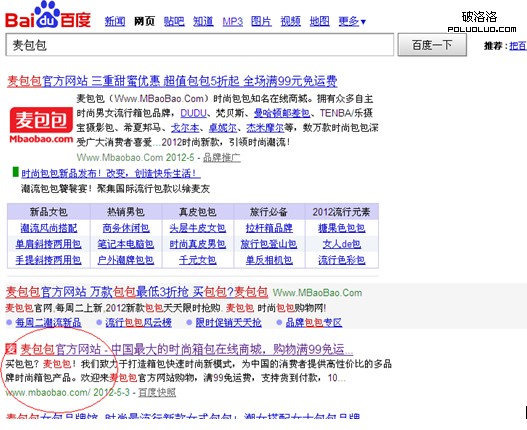
Task: Focus the search box containing 麦包包
Action: [200, 45]
